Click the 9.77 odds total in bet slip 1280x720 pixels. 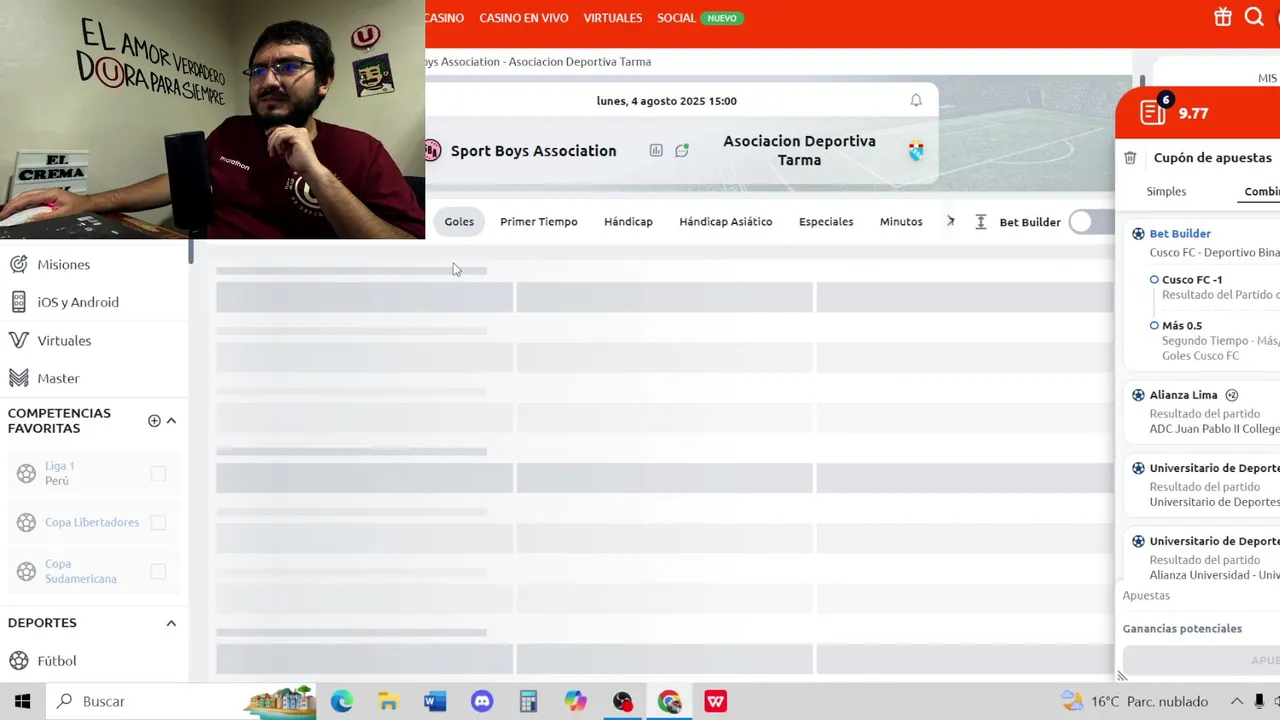coord(1193,113)
